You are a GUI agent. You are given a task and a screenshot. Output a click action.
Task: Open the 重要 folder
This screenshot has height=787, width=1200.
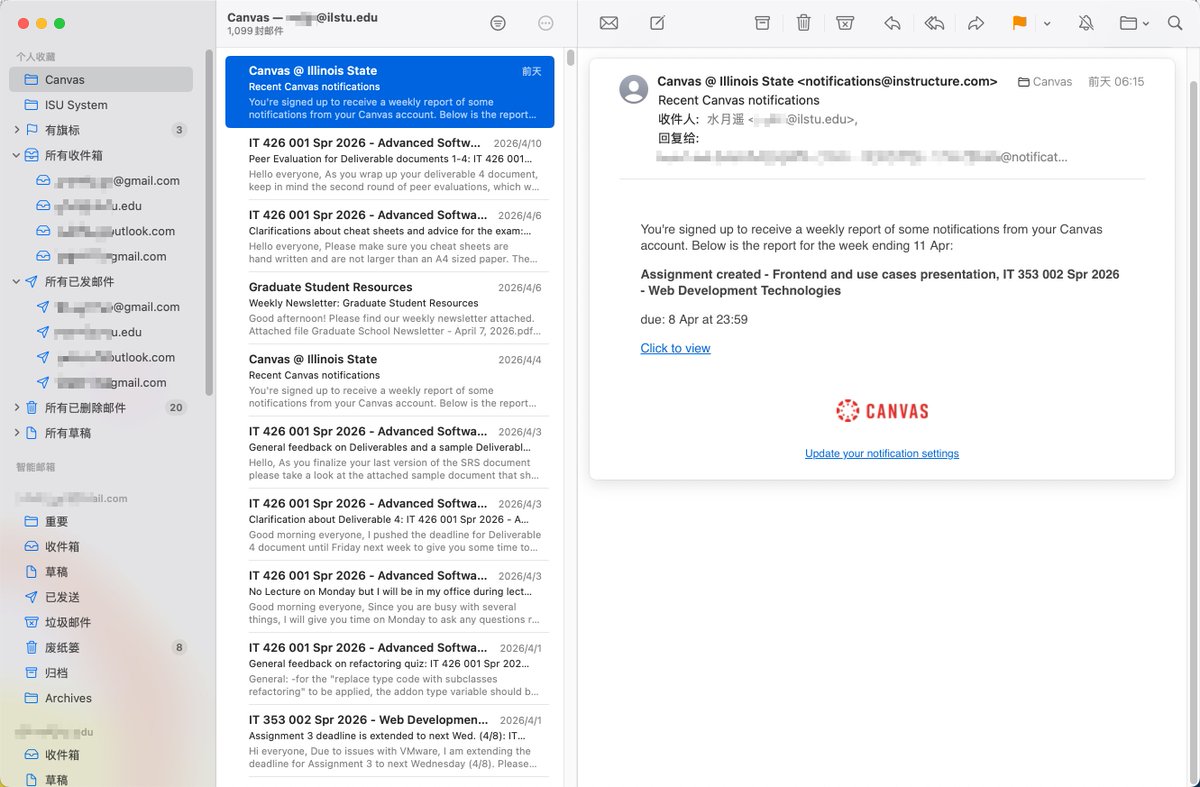[x=101, y=521]
